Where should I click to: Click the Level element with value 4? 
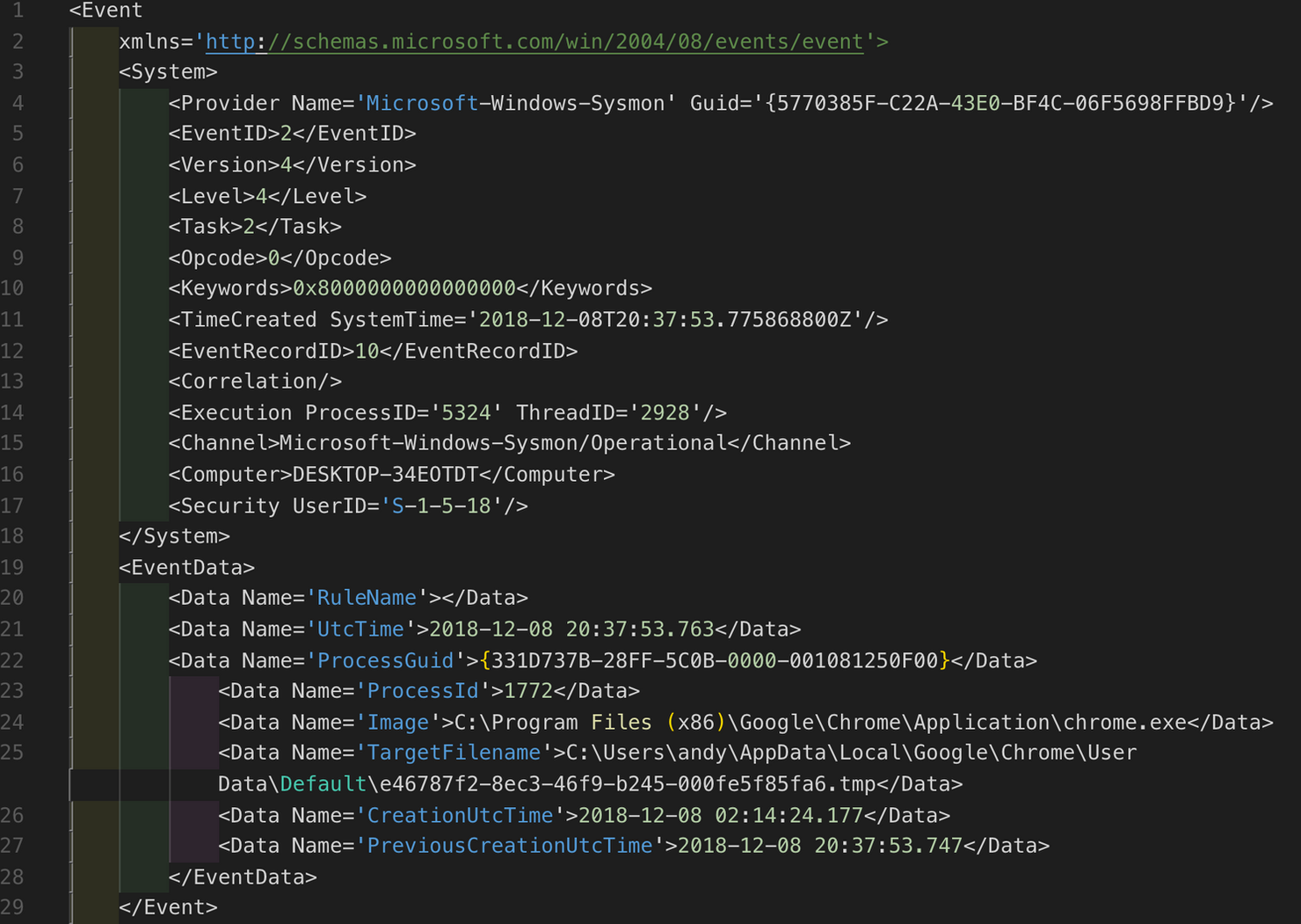[x=267, y=196]
